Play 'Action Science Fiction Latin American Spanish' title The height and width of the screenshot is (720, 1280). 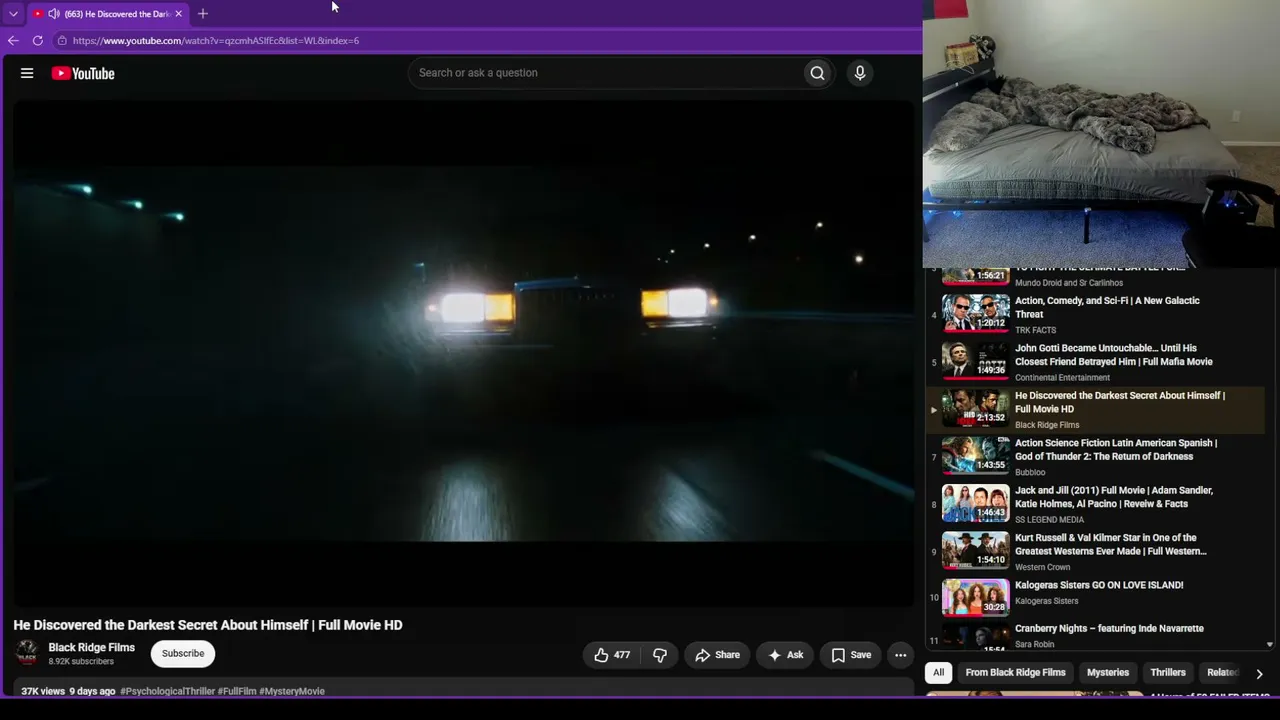pos(1116,450)
